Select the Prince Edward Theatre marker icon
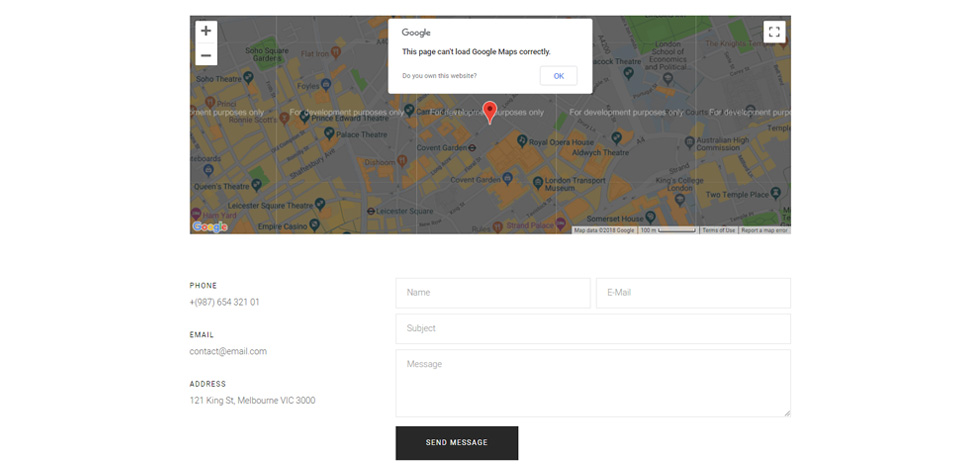 (x=304, y=116)
